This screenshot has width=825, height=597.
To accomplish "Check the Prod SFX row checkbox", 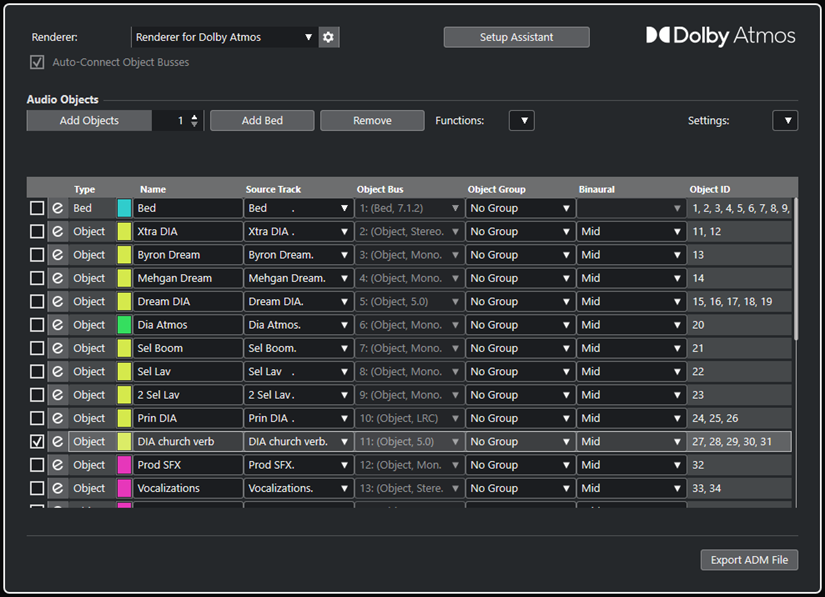I will (37, 465).
